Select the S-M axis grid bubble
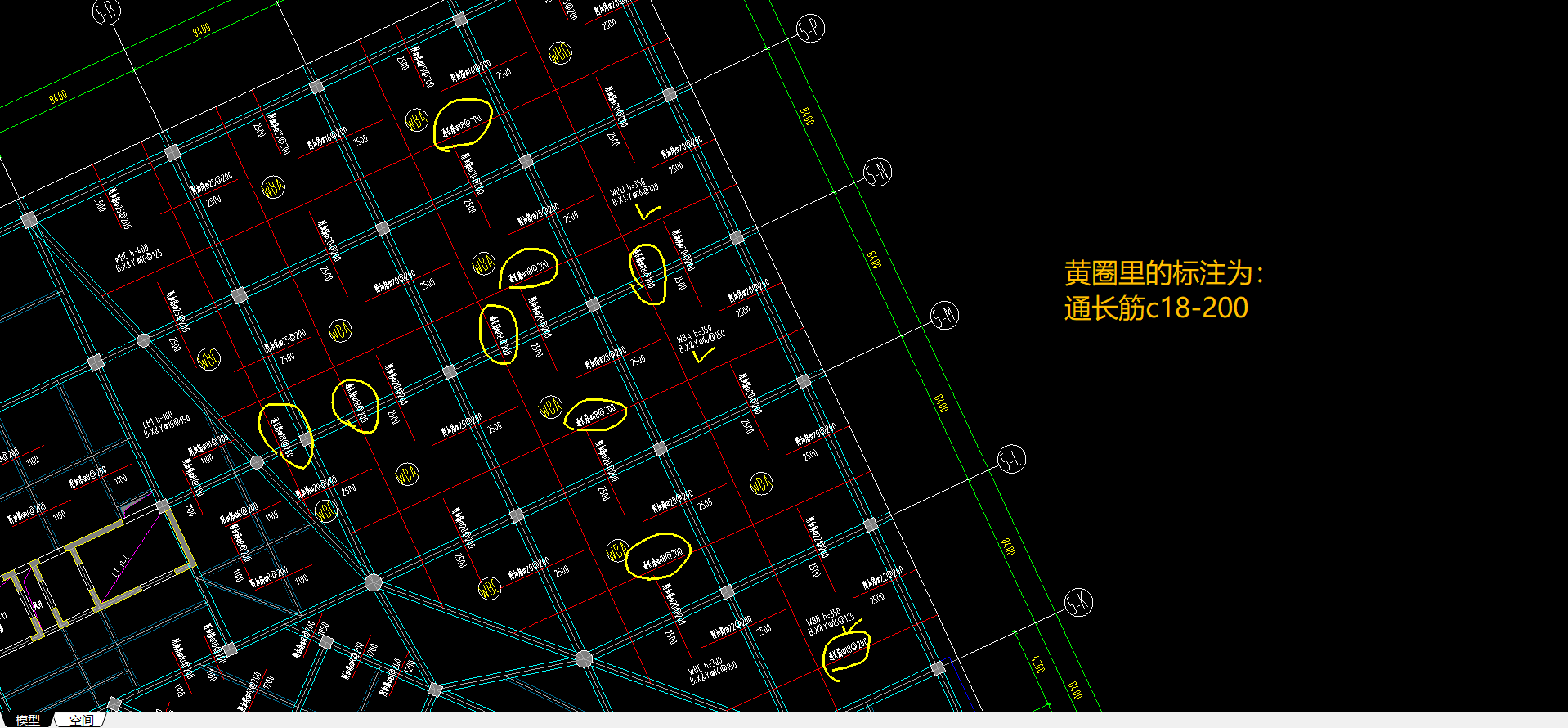 (945, 315)
